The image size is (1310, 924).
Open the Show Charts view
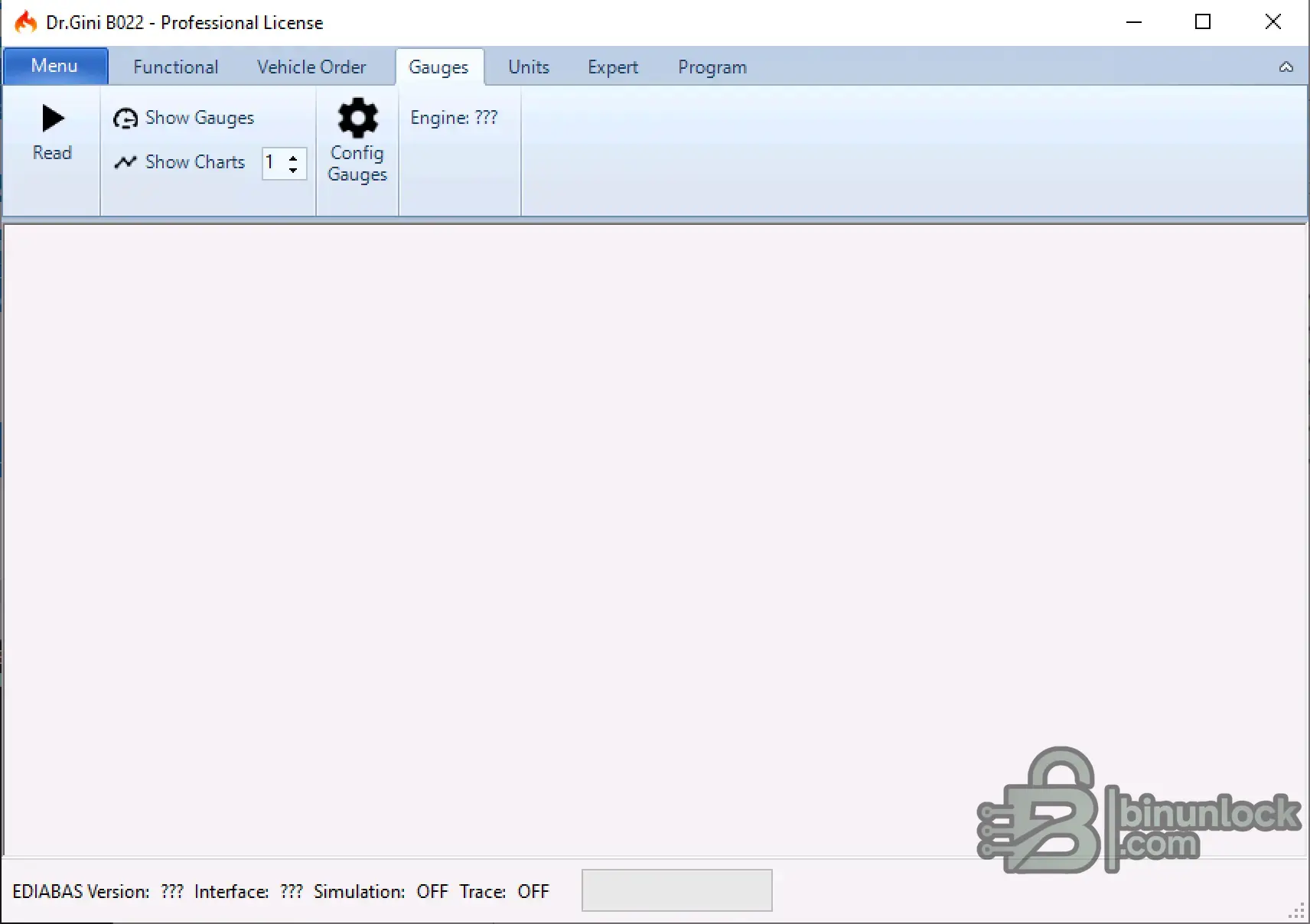180,162
